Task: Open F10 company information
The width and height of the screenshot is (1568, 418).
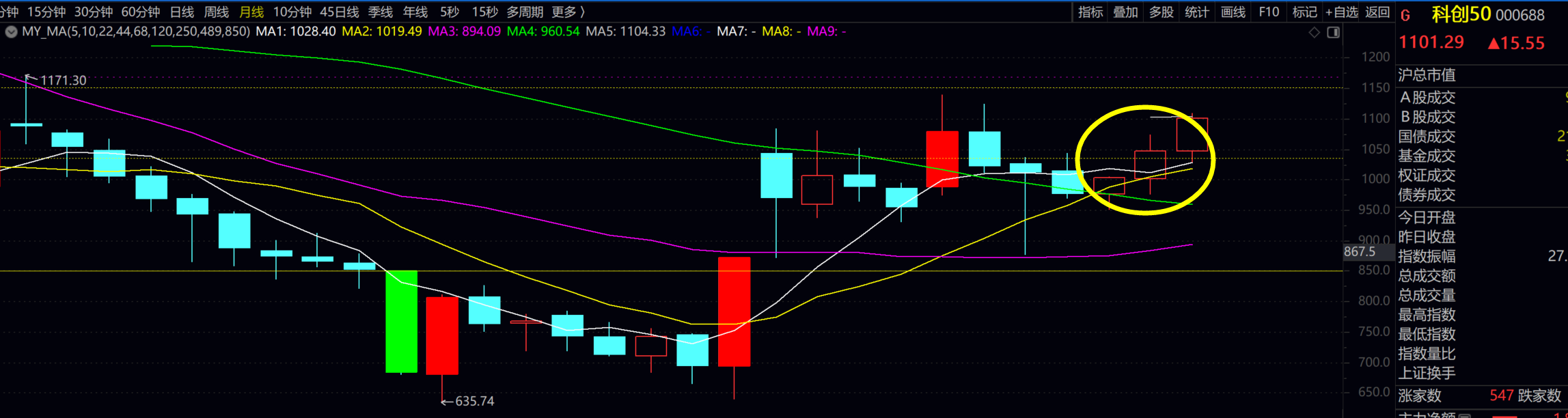Action: pos(1269,12)
